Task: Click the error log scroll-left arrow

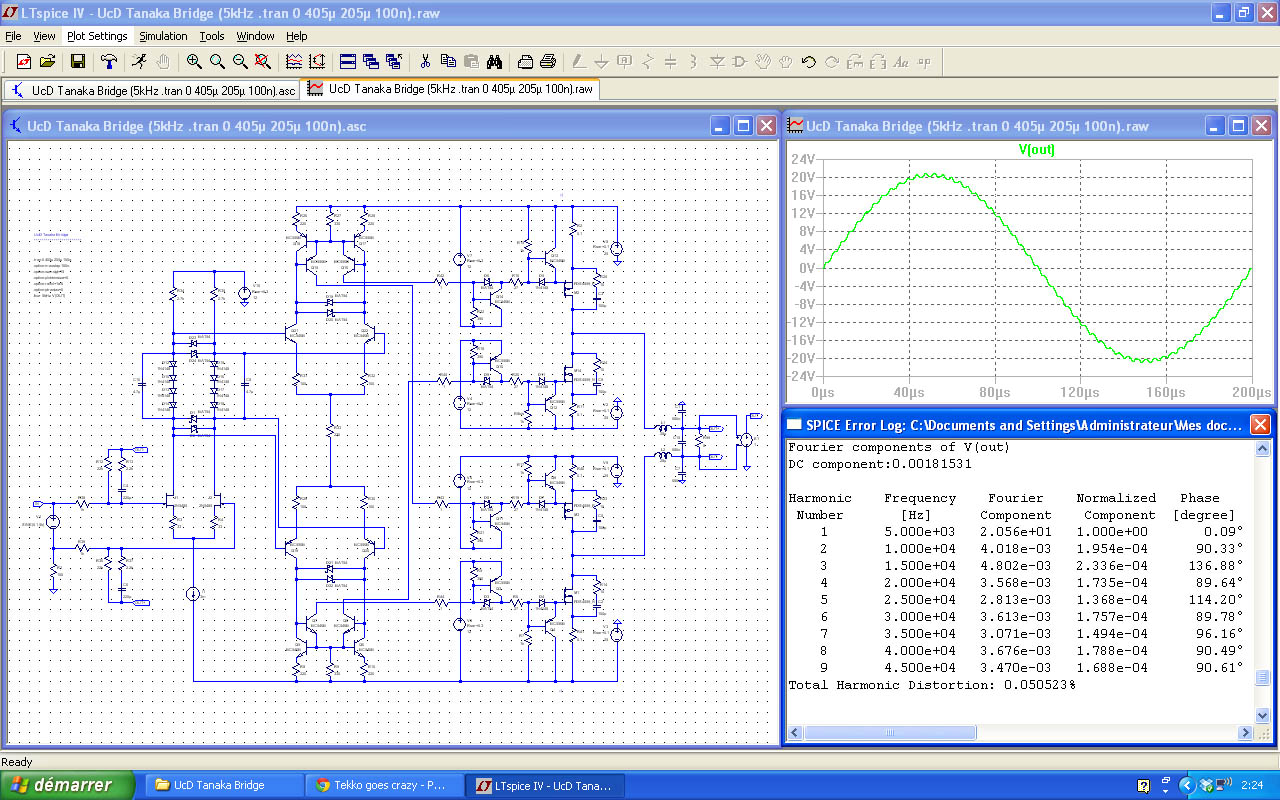Action: 795,733
